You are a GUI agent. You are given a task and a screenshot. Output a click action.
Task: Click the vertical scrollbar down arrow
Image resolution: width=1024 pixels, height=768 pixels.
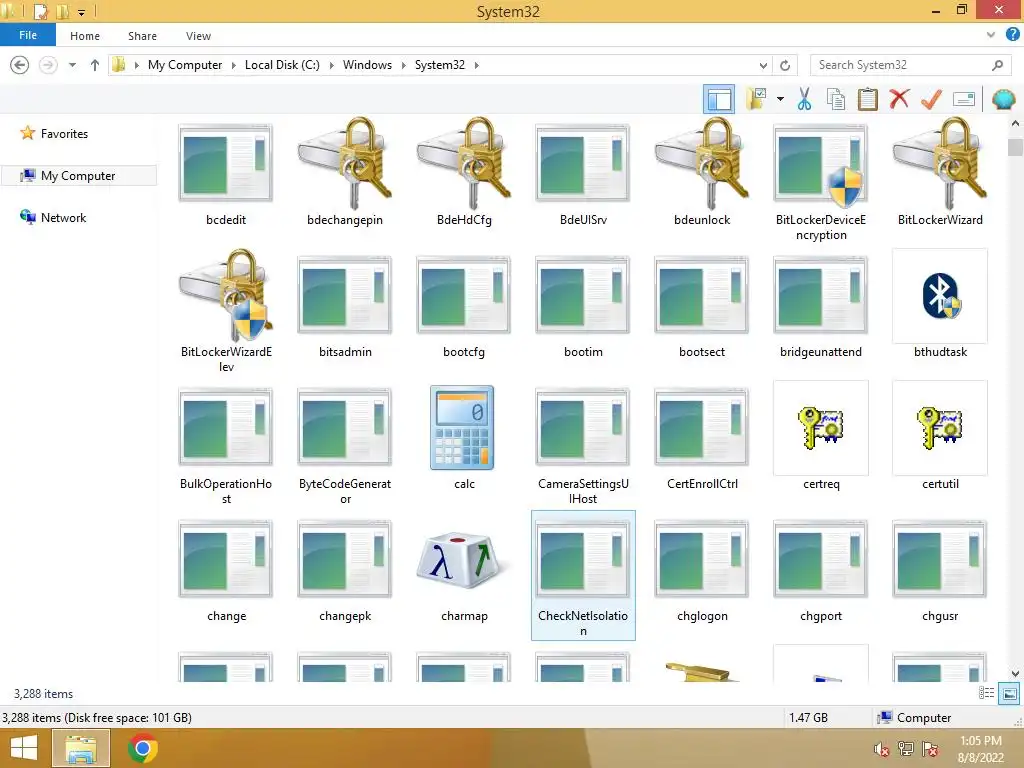pos(1015,673)
